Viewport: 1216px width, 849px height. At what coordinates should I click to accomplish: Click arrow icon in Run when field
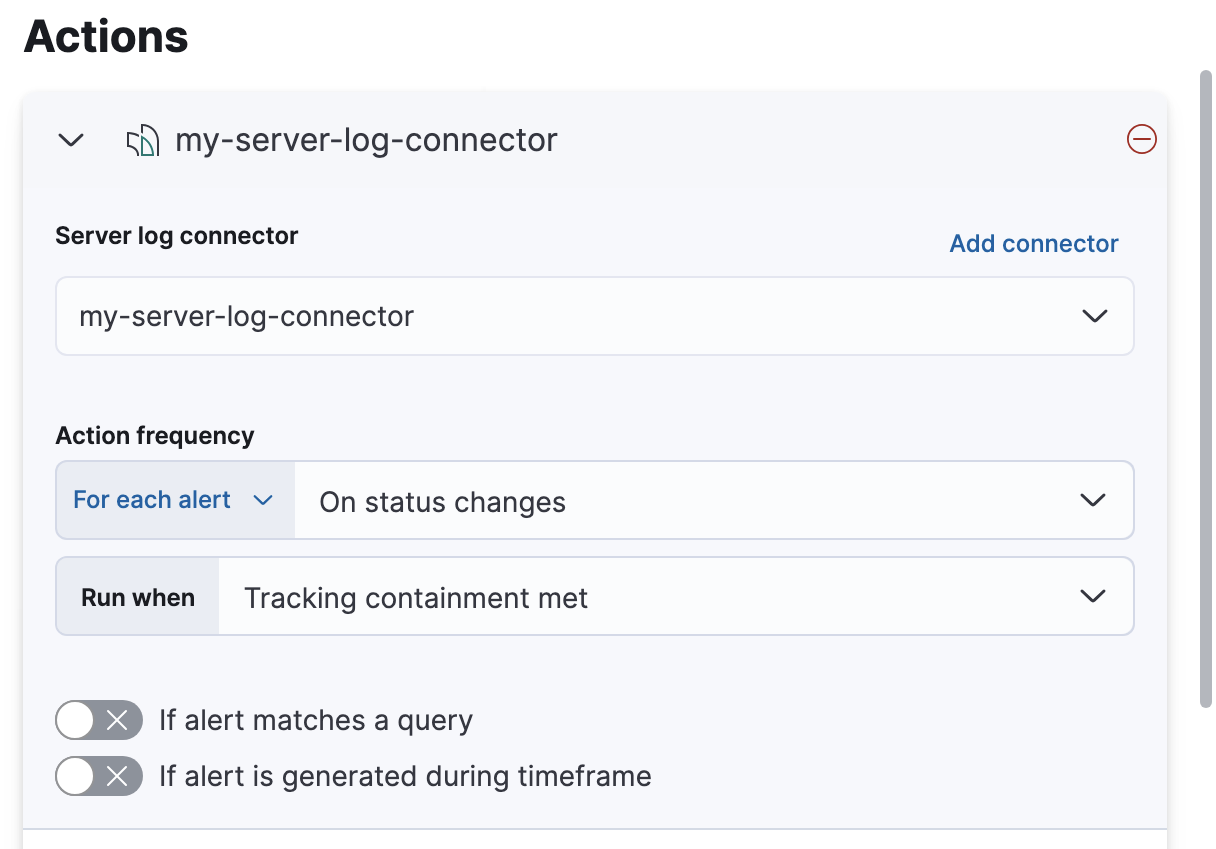(1093, 597)
